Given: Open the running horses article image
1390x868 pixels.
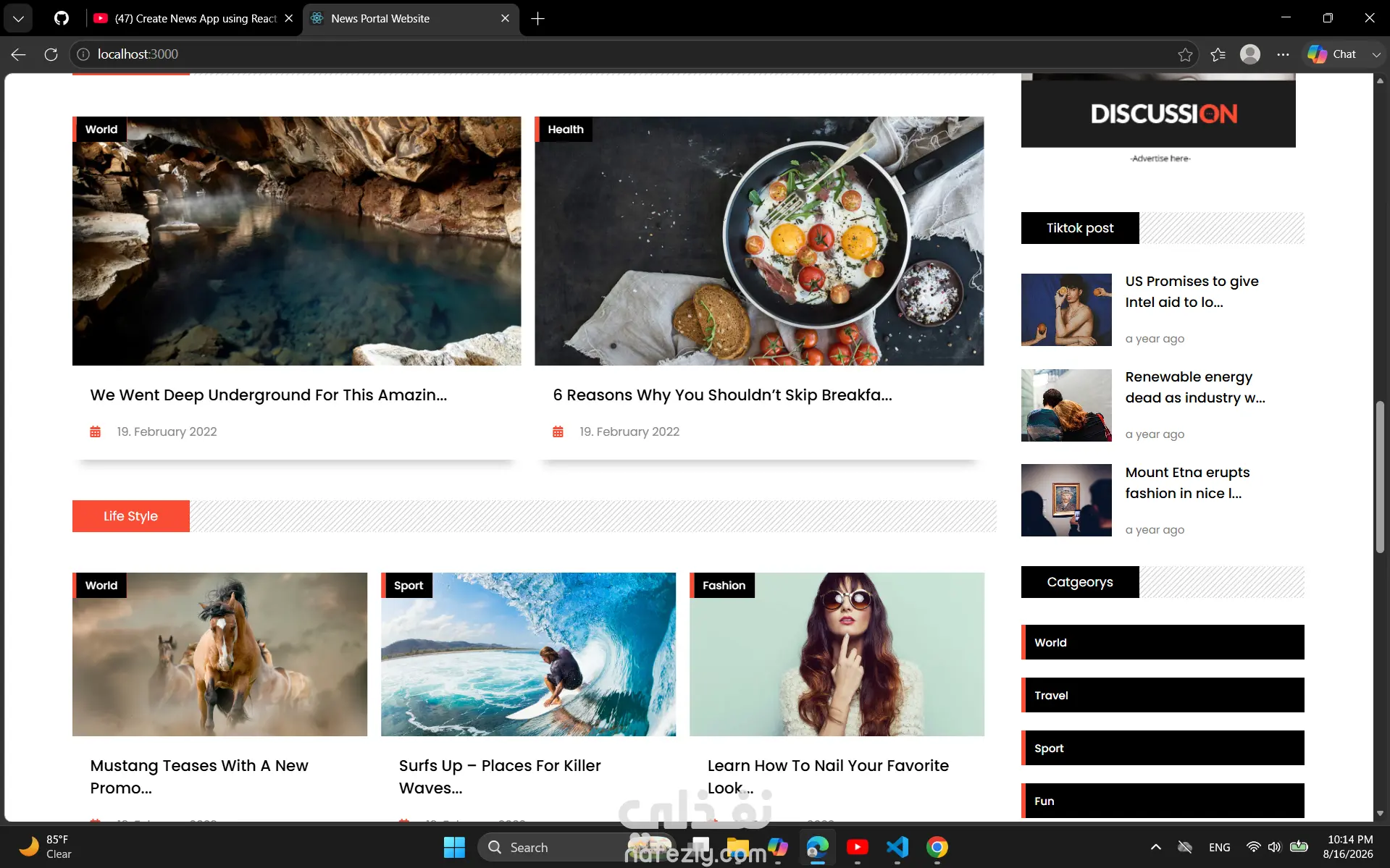Looking at the screenshot, I should [x=219, y=654].
